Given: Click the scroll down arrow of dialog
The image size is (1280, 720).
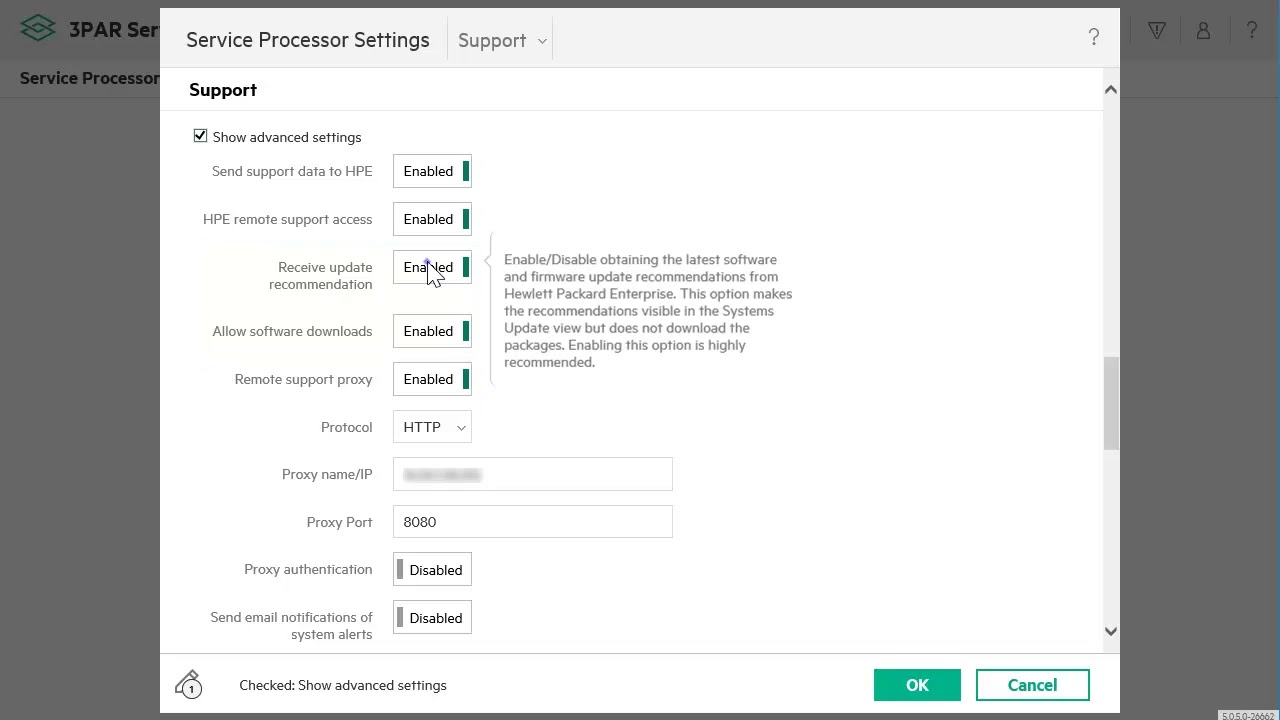Looking at the screenshot, I should coord(1110,631).
